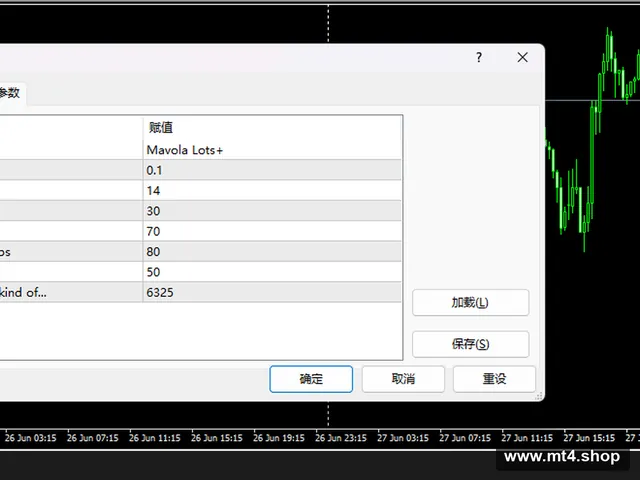Click the 'kind of...' parameter name cell

click(71, 293)
